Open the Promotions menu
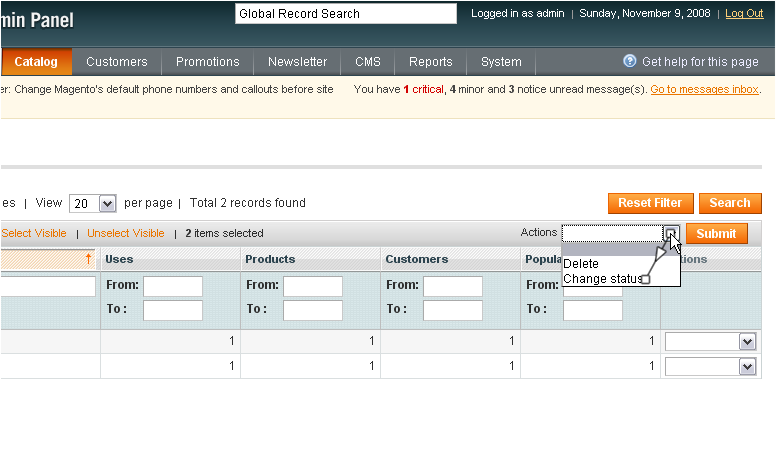 point(207,61)
